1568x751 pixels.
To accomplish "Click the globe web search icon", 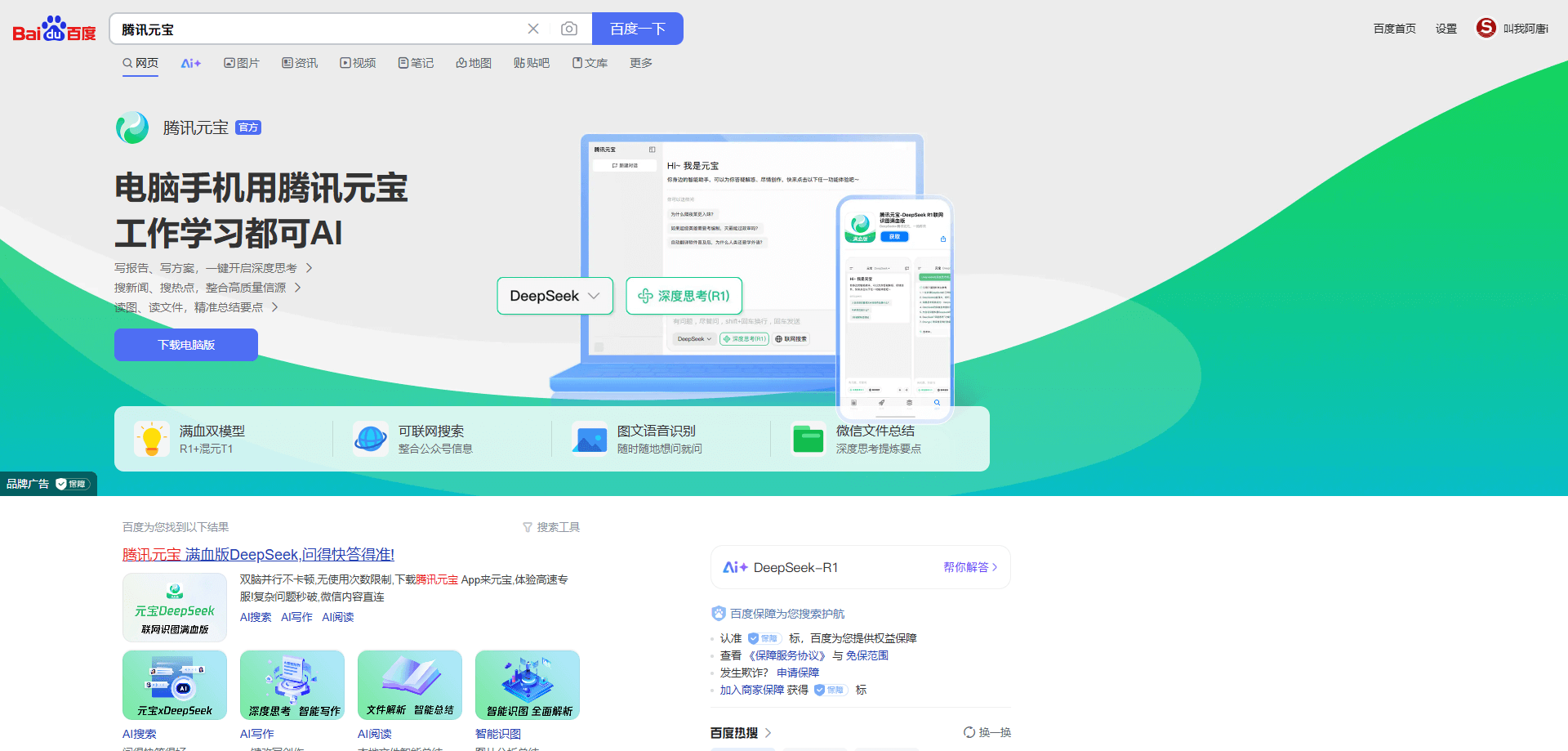I will click(x=371, y=439).
